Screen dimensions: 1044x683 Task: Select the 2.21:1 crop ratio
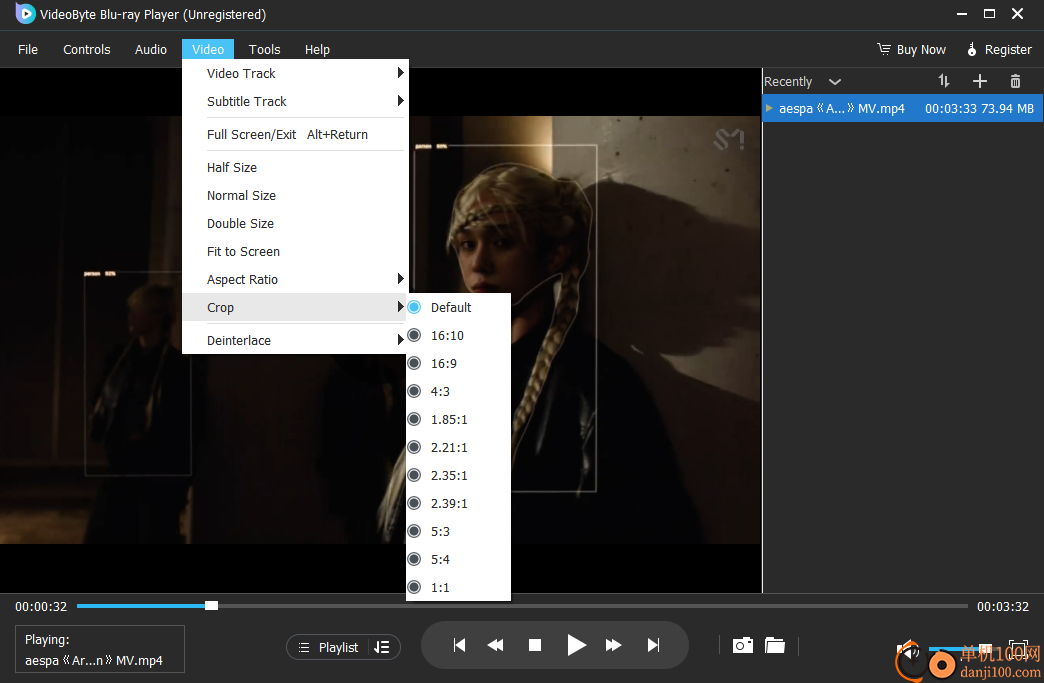tap(458, 447)
